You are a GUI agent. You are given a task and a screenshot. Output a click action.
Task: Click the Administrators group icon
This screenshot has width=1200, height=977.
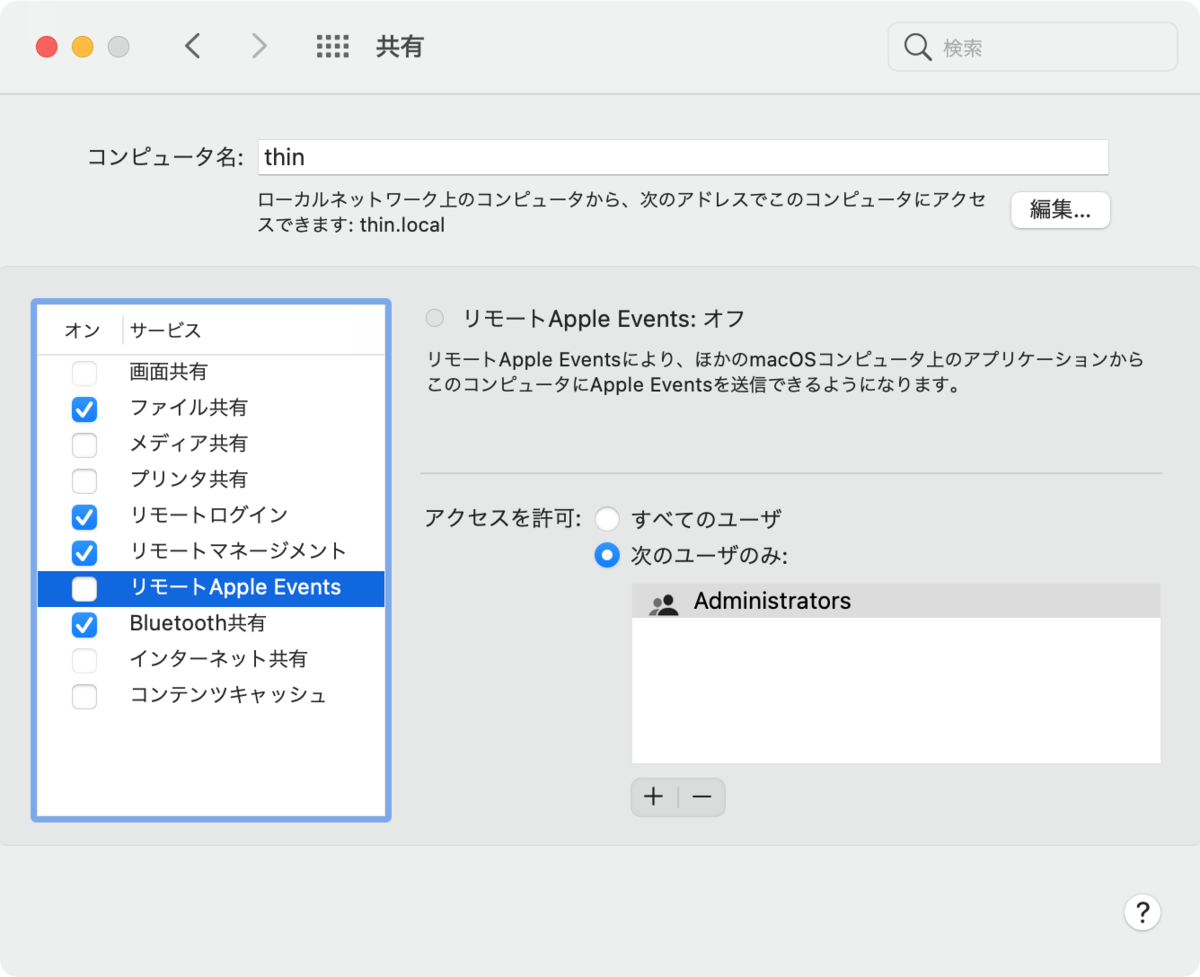tap(663, 602)
